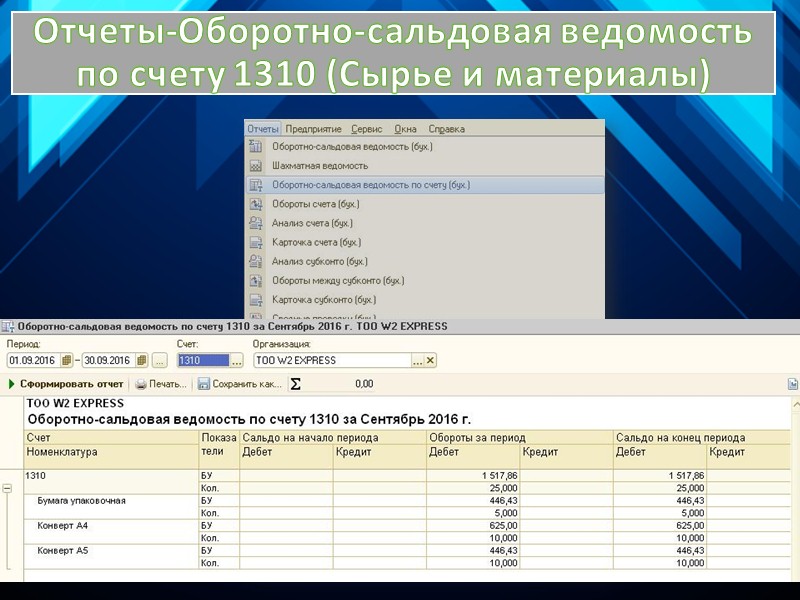Viewport: 800px width, 600px height.
Task: Click the sigma sum icon
Action: [295, 384]
